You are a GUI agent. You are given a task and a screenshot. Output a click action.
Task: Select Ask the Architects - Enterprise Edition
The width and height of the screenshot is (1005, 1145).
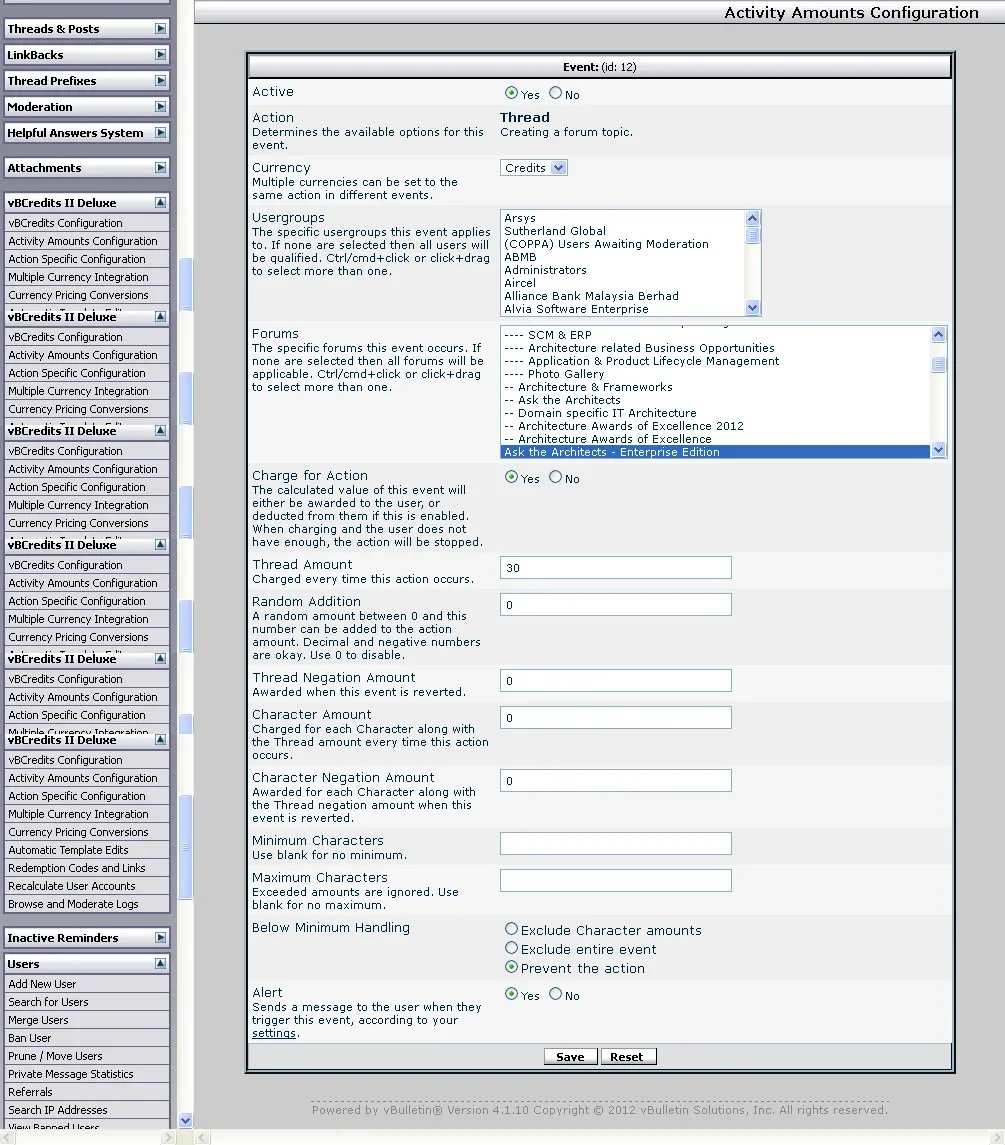click(716, 452)
